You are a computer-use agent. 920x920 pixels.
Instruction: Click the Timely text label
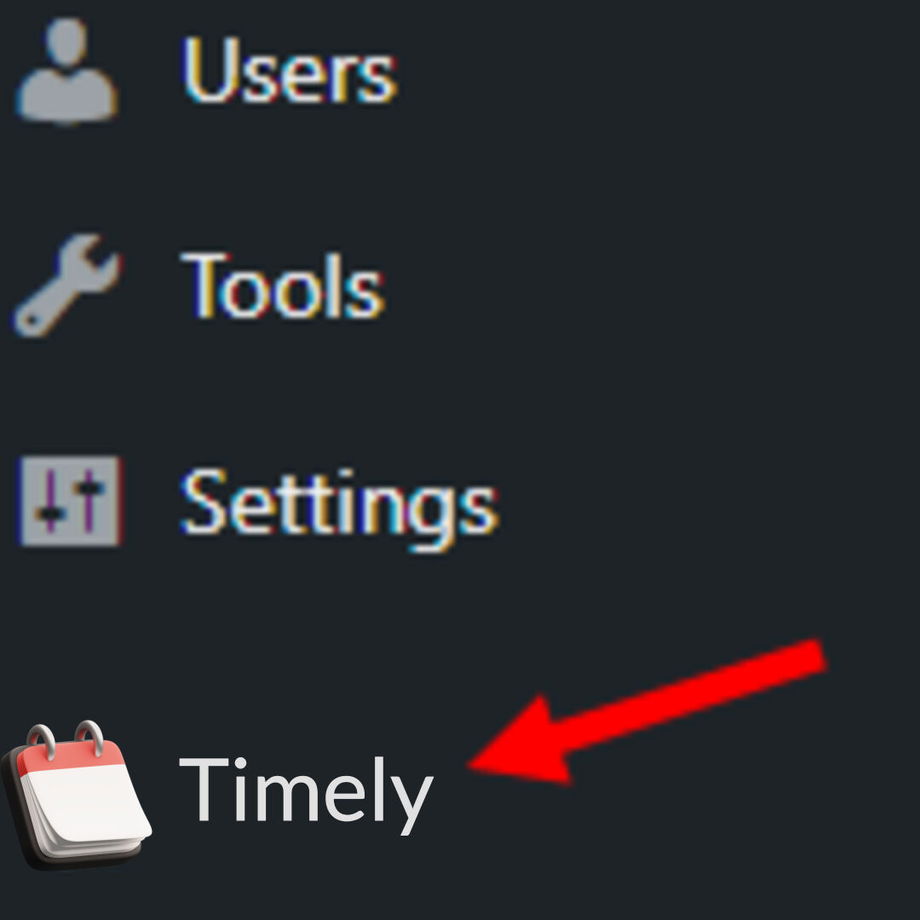pos(306,794)
